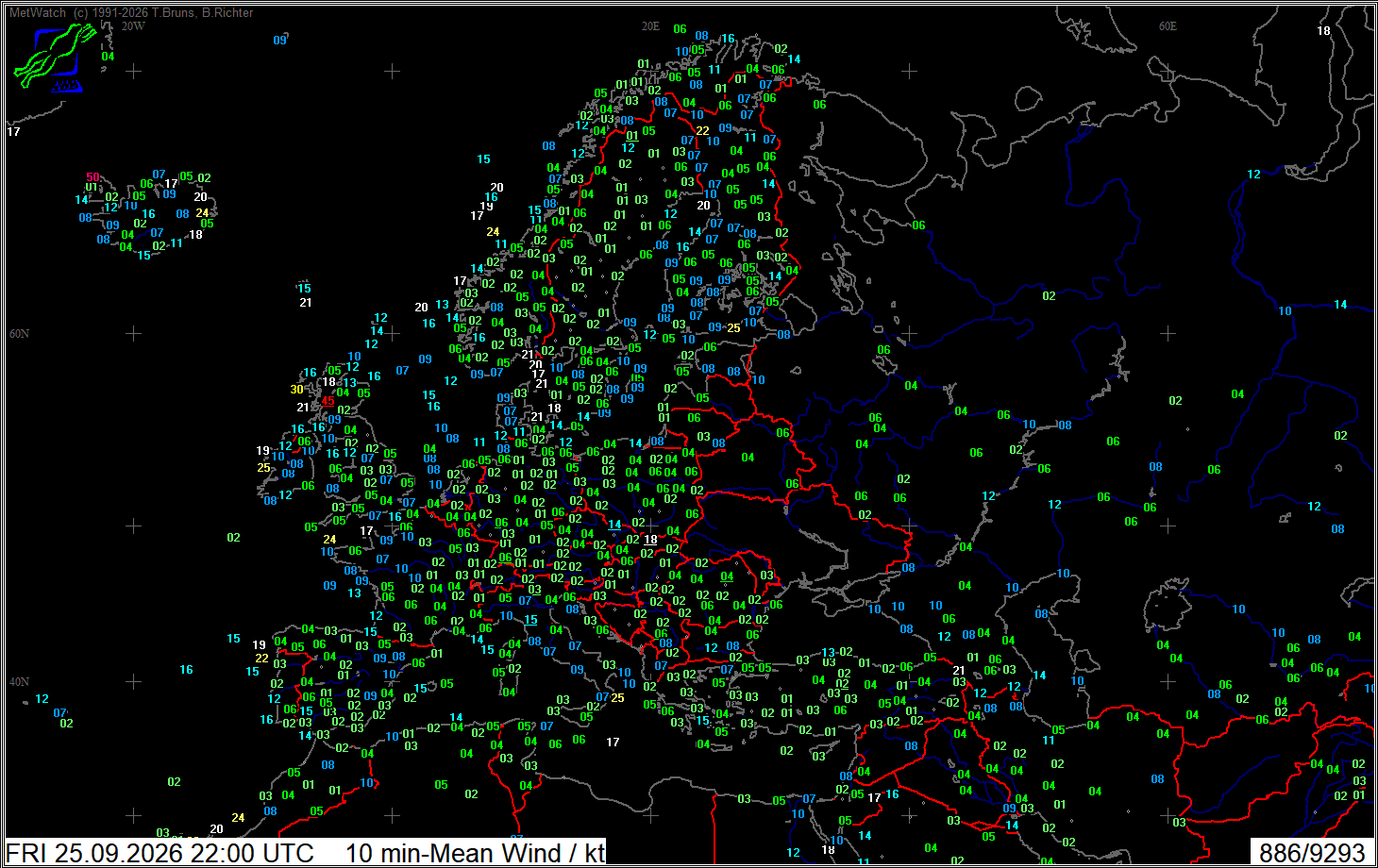Image resolution: width=1378 pixels, height=868 pixels.
Task: Click the grid cross marker next to 20W
Action: click(134, 72)
